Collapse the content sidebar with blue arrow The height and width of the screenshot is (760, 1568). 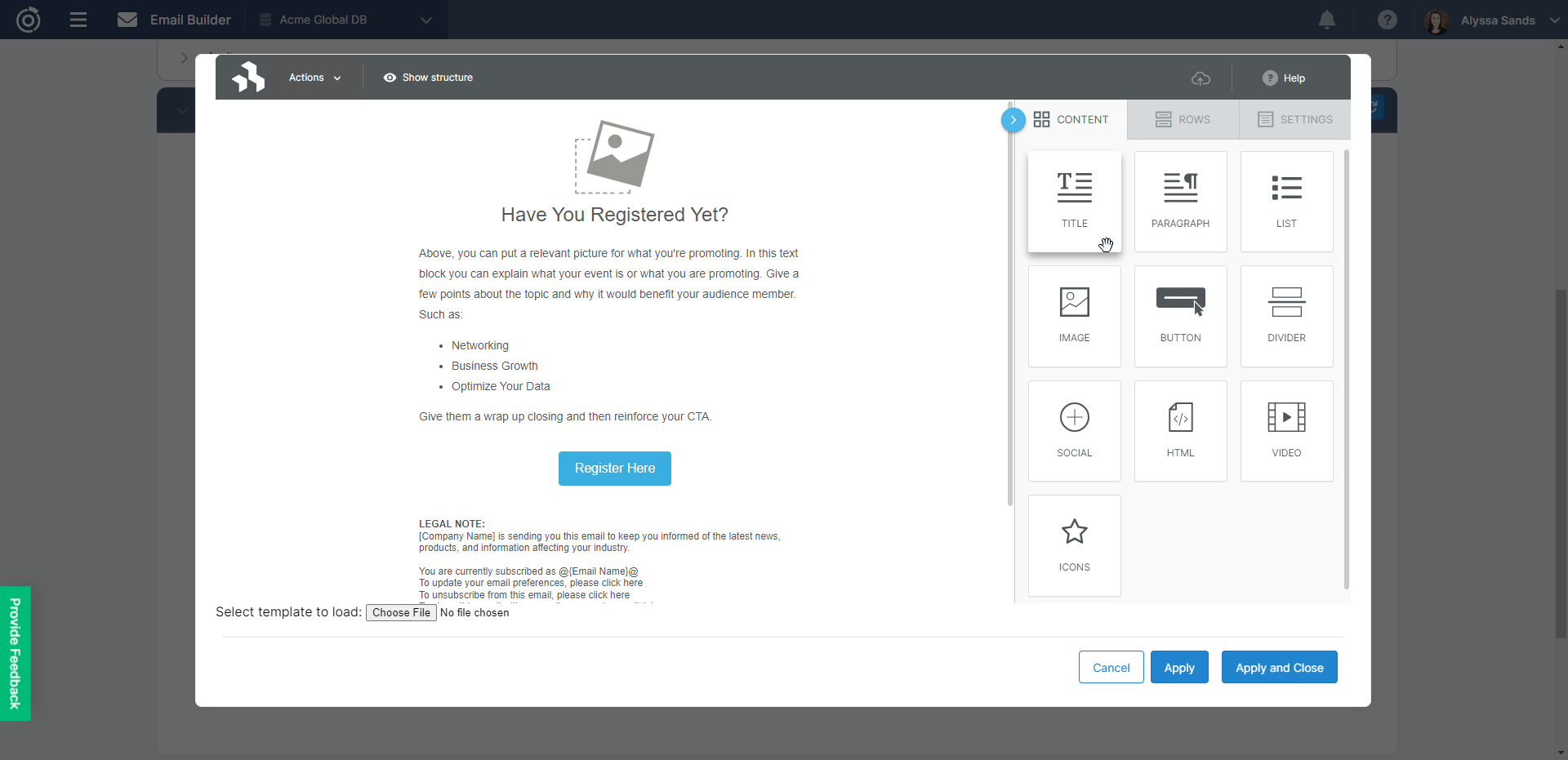pos(1013,120)
